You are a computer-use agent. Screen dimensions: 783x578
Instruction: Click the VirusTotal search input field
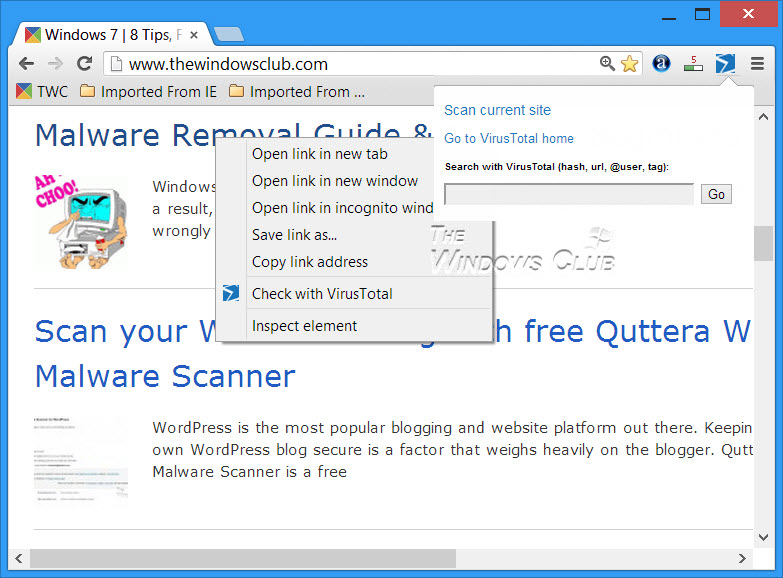[569, 194]
